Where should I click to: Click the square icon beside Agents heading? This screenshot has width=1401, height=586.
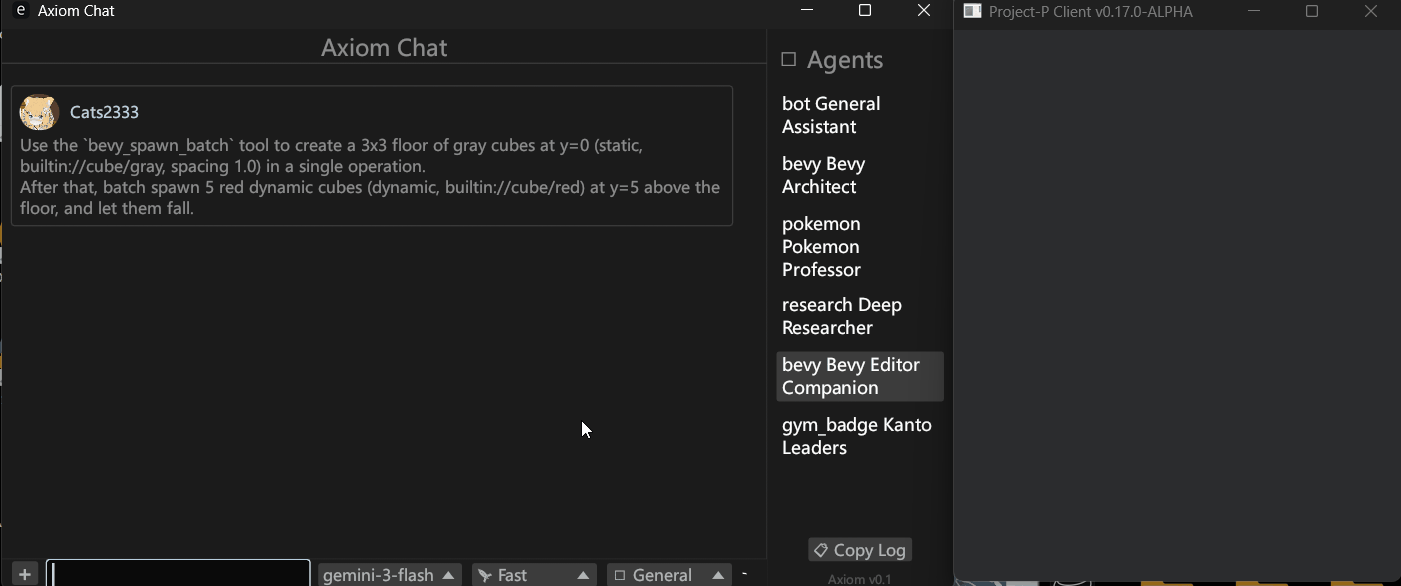(788, 60)
